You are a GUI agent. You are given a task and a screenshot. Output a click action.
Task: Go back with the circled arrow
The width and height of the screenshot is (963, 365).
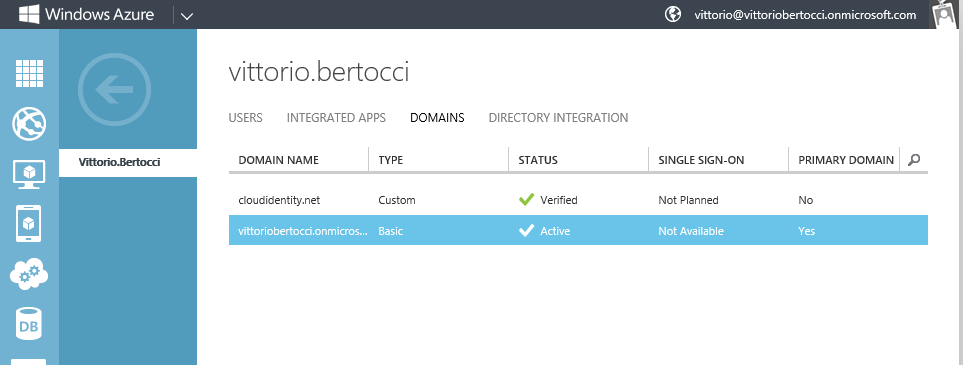(x=114, y=90)
